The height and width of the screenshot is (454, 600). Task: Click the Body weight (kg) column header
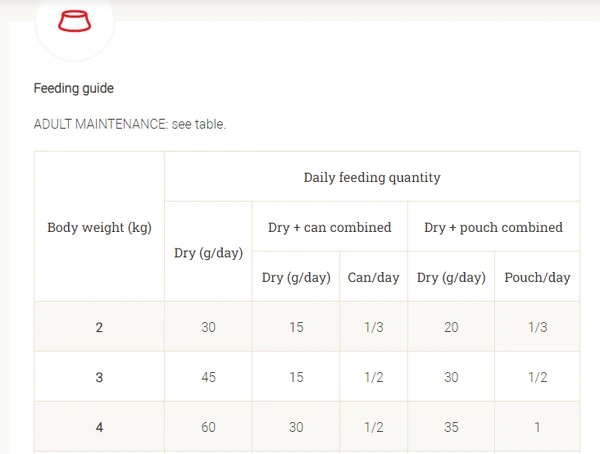click(99, 227)
